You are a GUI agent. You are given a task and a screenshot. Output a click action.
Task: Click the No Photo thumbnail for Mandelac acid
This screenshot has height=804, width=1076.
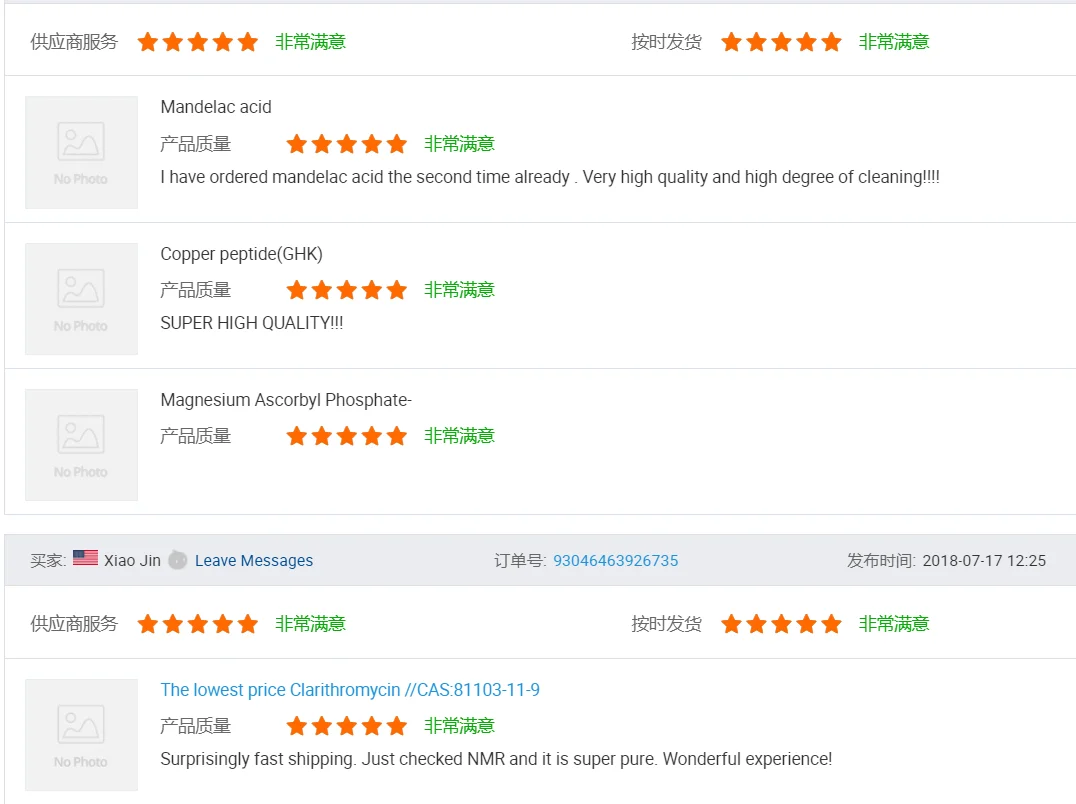81,152
